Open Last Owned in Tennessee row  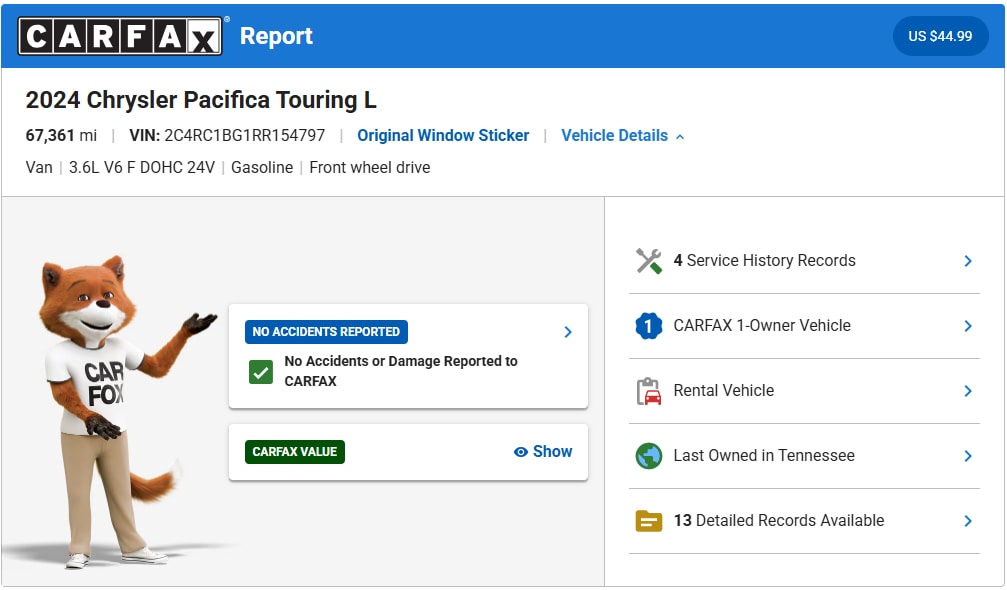click(x=804, y=456)
